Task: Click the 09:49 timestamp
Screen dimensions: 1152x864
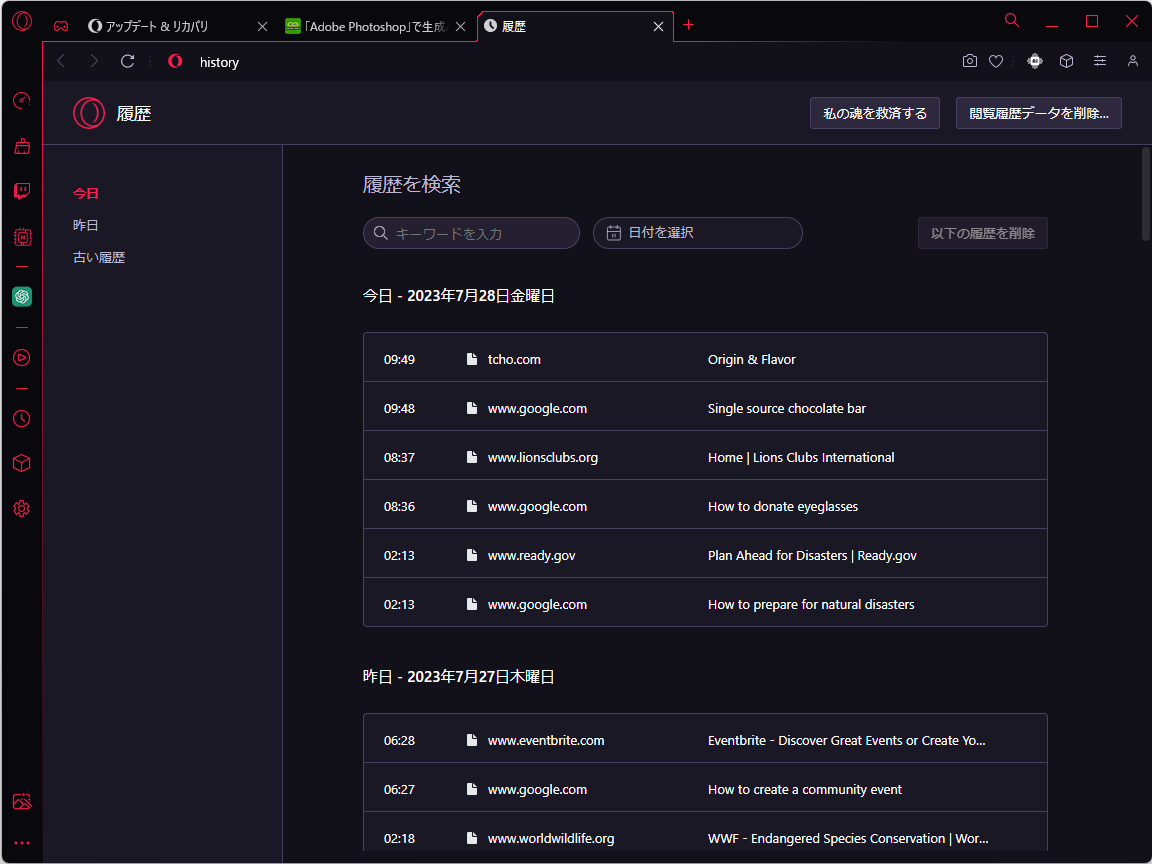Action: coord(399,360)
